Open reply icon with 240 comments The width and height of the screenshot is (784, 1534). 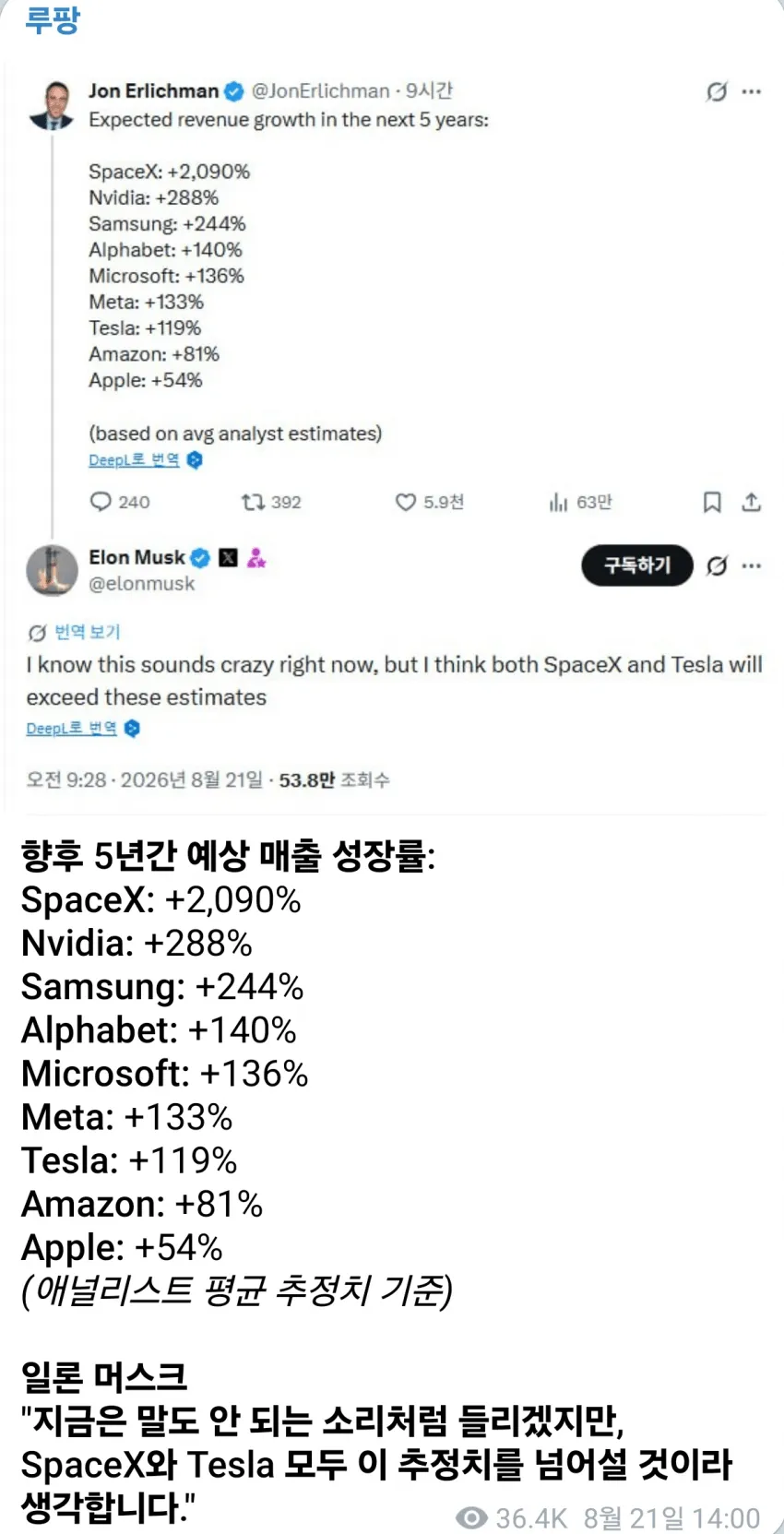coord(101,502)
